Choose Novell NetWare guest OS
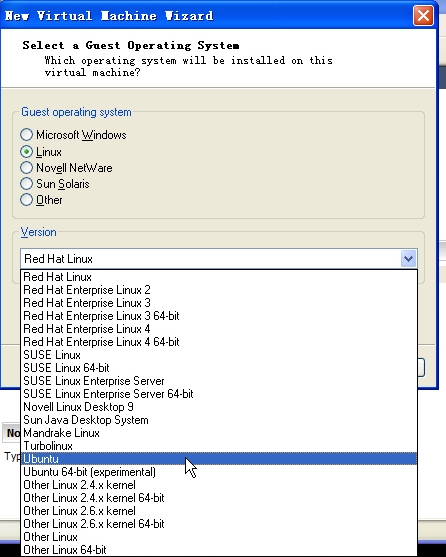This screenshot has height=557, width=446. coord(27,168)
